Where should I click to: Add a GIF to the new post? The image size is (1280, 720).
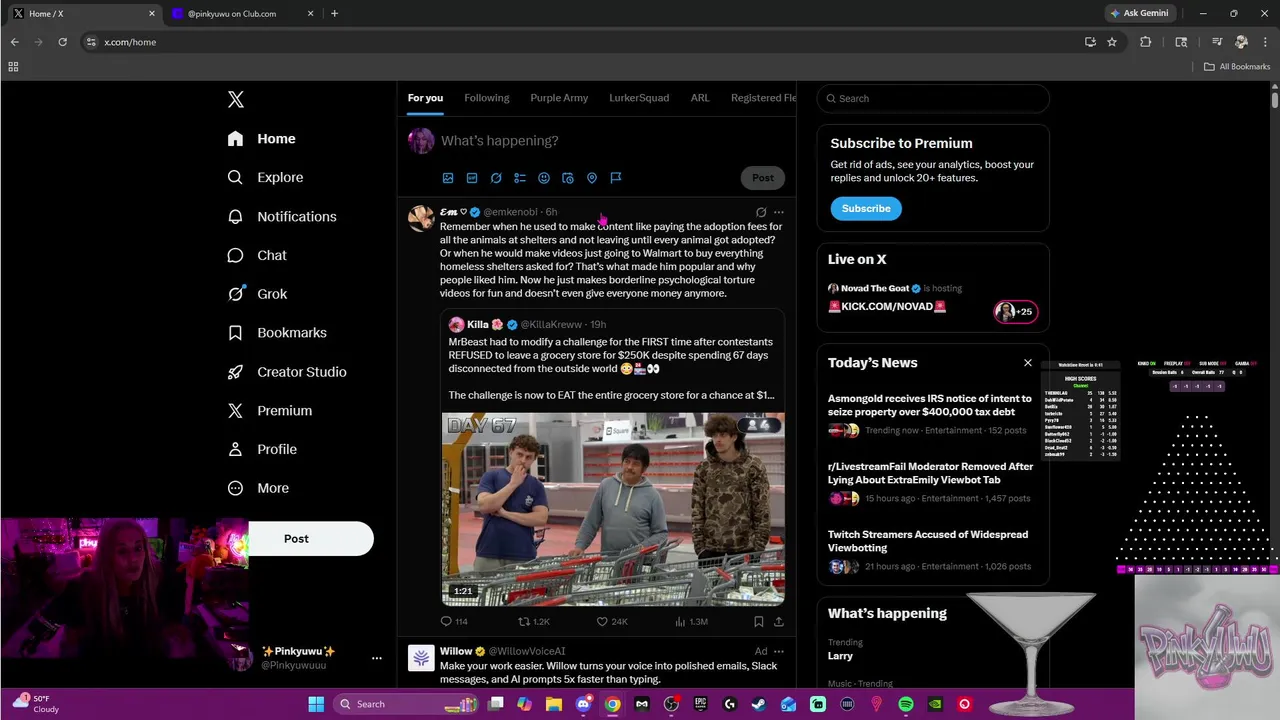tap(472, 178)
